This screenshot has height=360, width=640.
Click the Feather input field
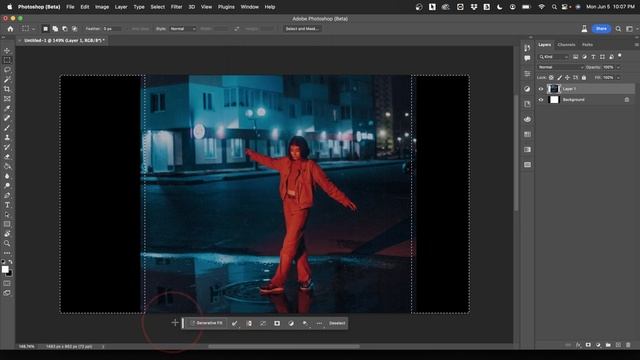point(112,29)
